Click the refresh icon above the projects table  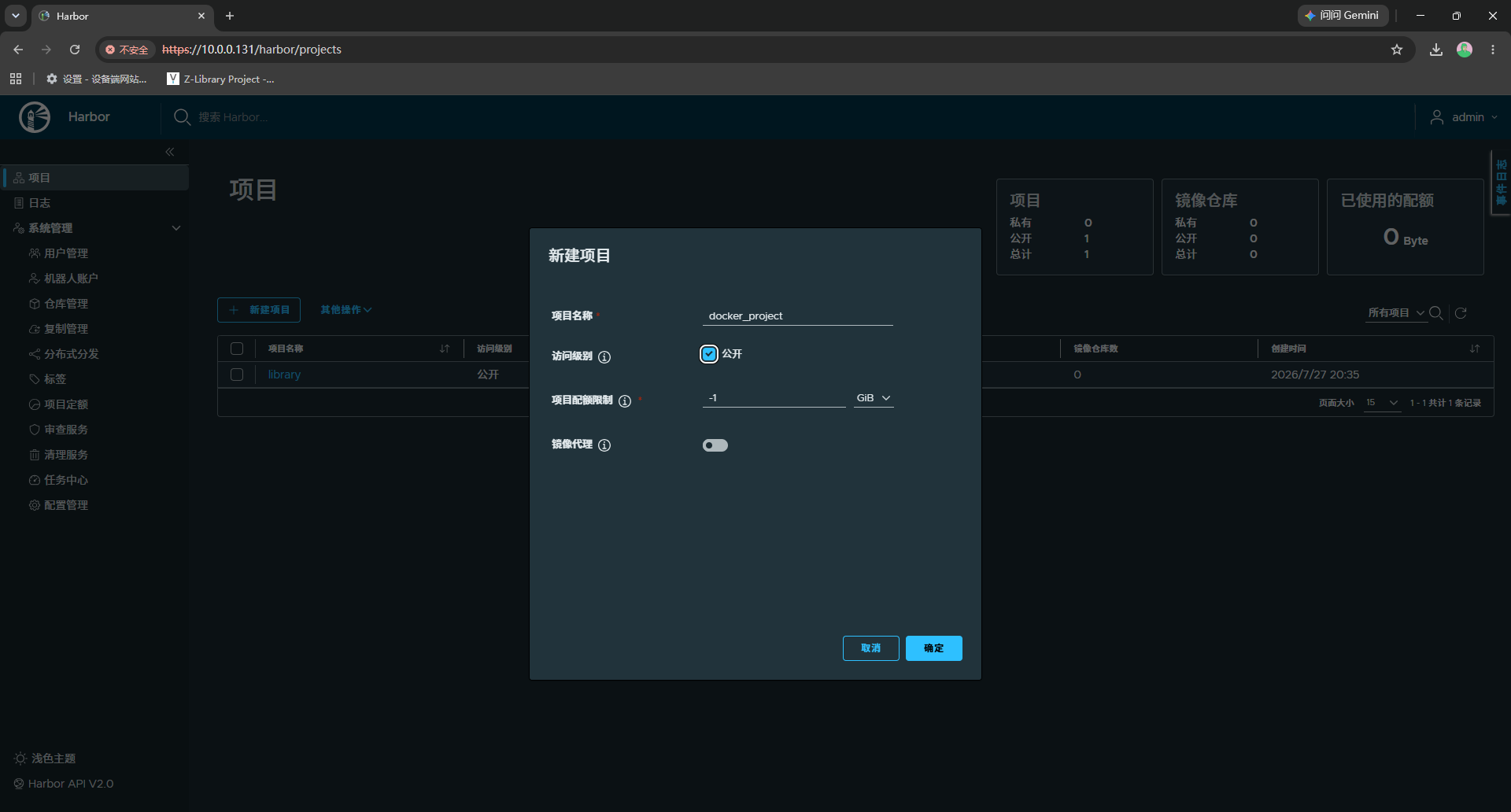pyautogui.click(x=1461, y=313)
